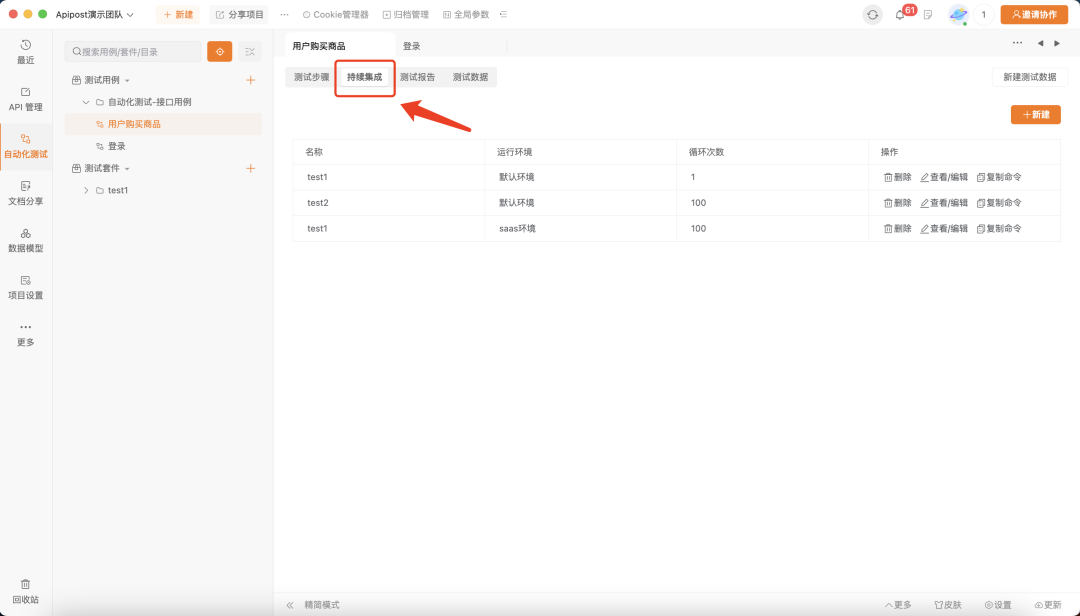This screenshot has width=1080, height=616.
Task: Focus the 搜索用例/套件/目录 search field
Action: tap(133, 52)
